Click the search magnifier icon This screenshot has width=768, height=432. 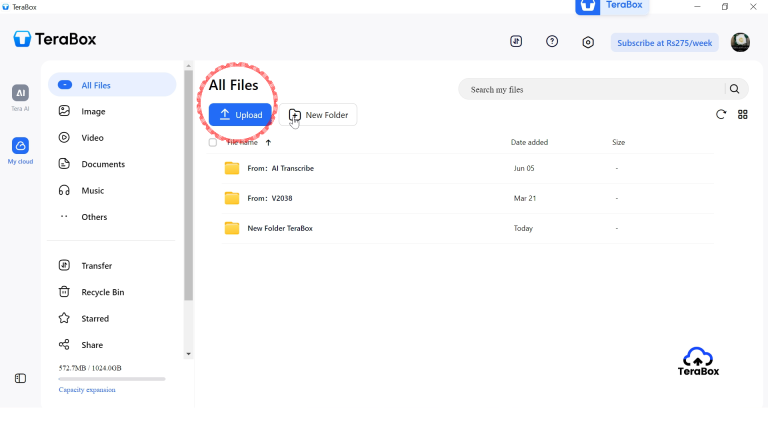click(x=735, y=89)
